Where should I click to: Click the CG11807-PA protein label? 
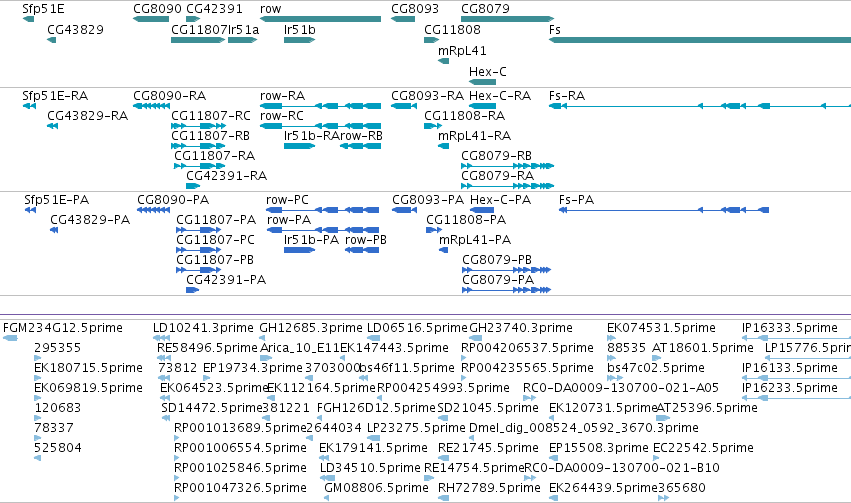[216, 220]
